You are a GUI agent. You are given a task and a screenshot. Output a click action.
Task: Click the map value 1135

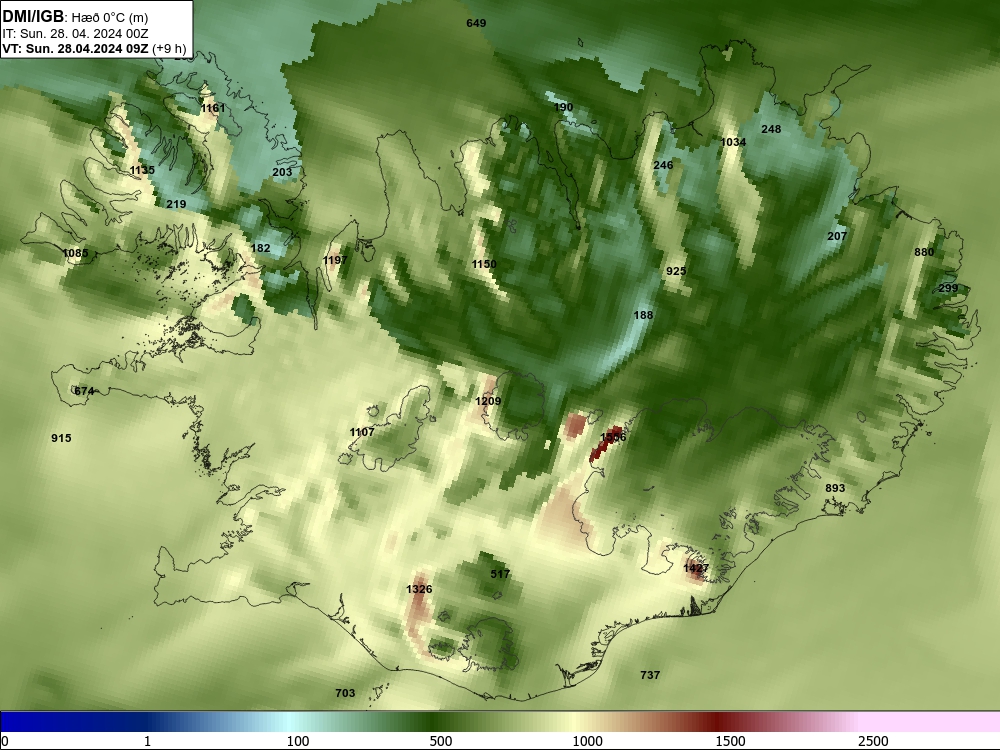[x=142, y=170]
